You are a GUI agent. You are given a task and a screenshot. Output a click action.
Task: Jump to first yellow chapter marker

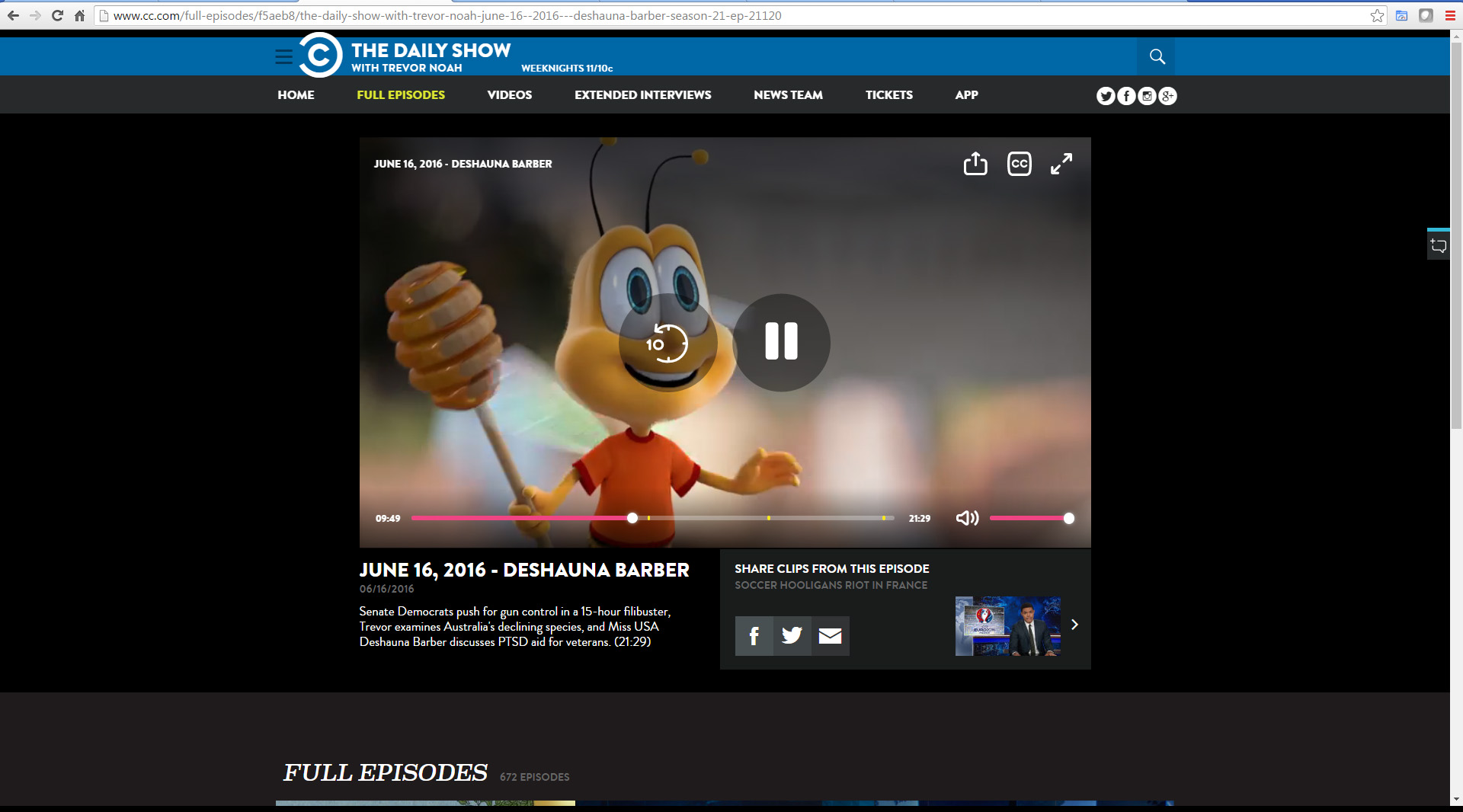coord(649,518)
